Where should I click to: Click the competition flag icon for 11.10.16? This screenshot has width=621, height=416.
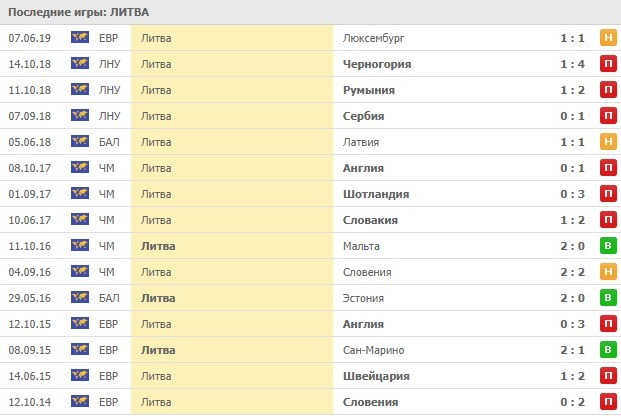(x=80, y=246)
